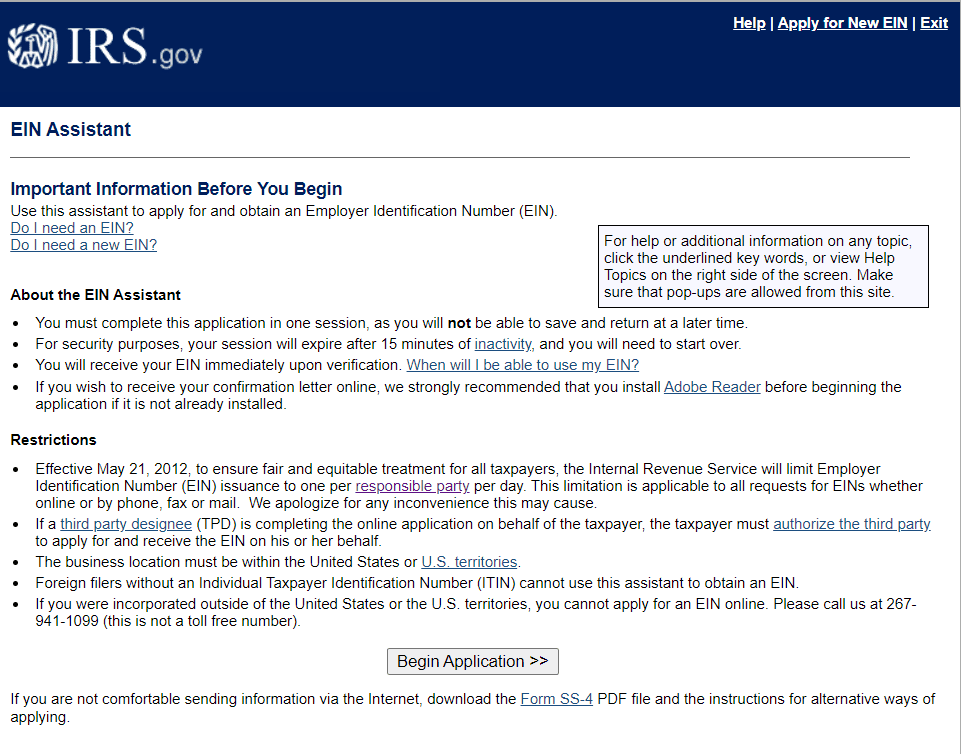Follow the Adobe Reader link
The height and width of the screenshot is (754, 961).
pos(712,387)
